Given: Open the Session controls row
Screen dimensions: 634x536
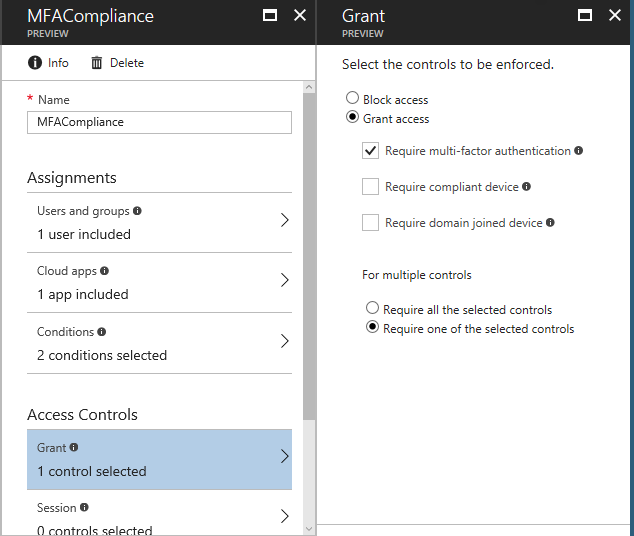Looking at the screenshot, I should click(159, 513).
